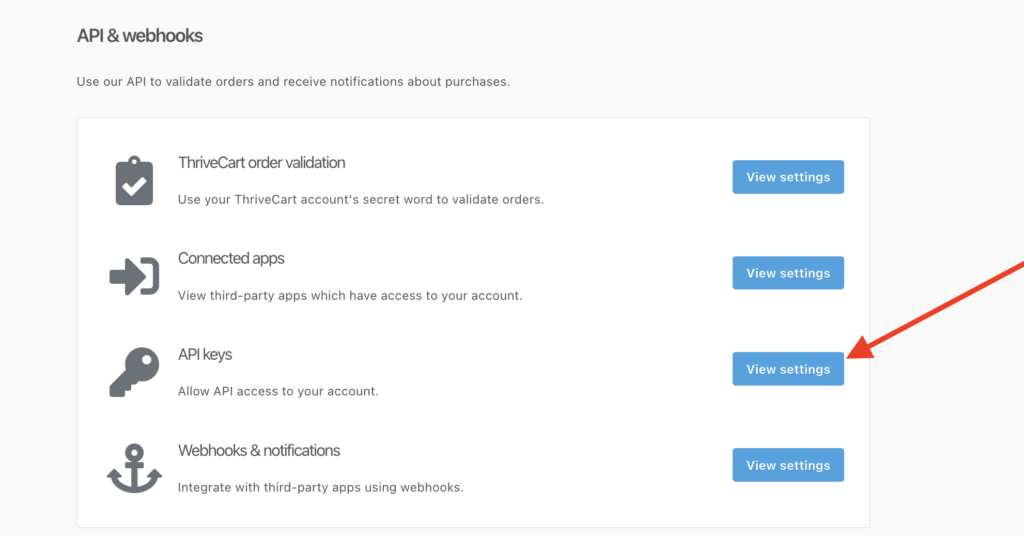Click the API keys key icon
Screen dimensions: 1024x536
click(x=134, y=372)
